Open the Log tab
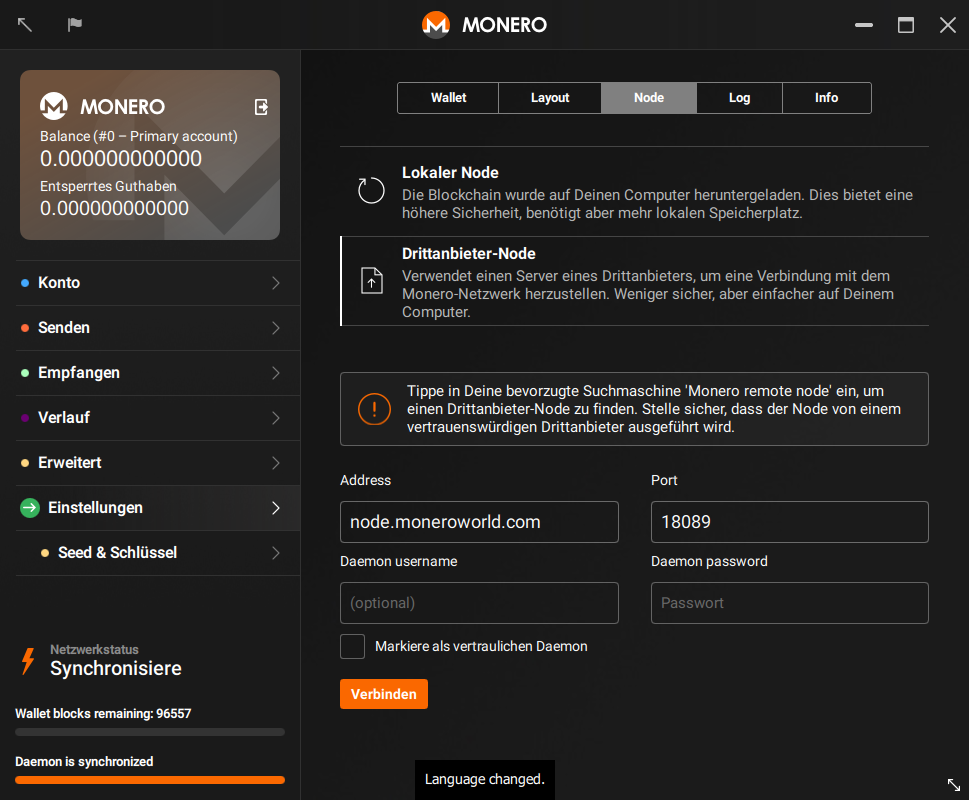Screen dimensions: 969x800 tap(739, 98)
